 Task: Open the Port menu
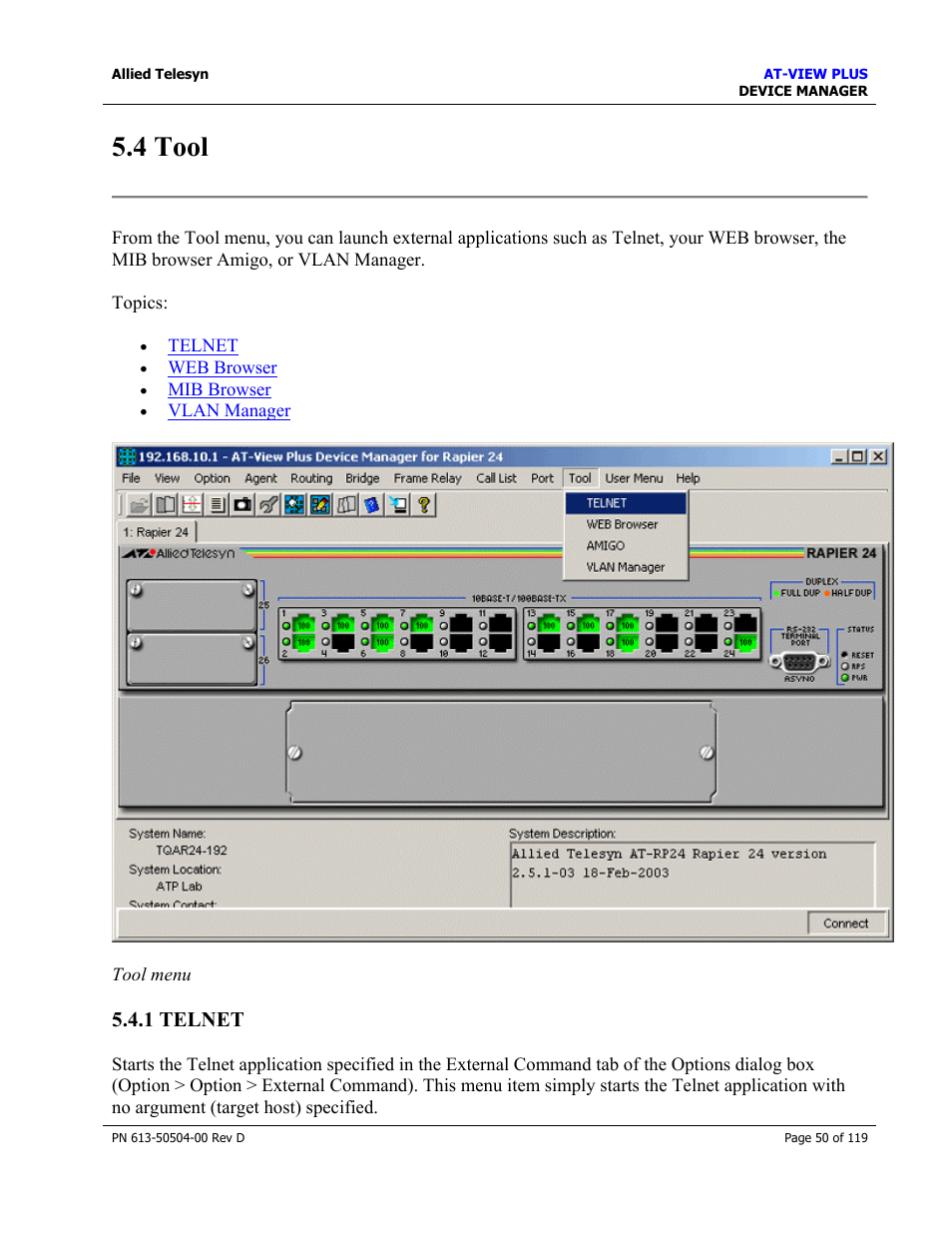pos(542,478)
